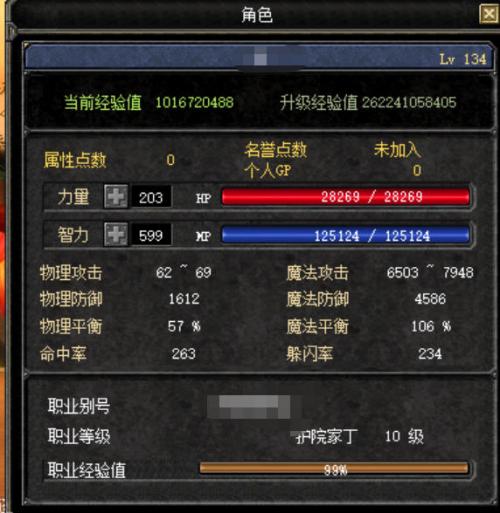Click the plus icon beside 智力
500x513 pixels.
[x=116, y=235]
